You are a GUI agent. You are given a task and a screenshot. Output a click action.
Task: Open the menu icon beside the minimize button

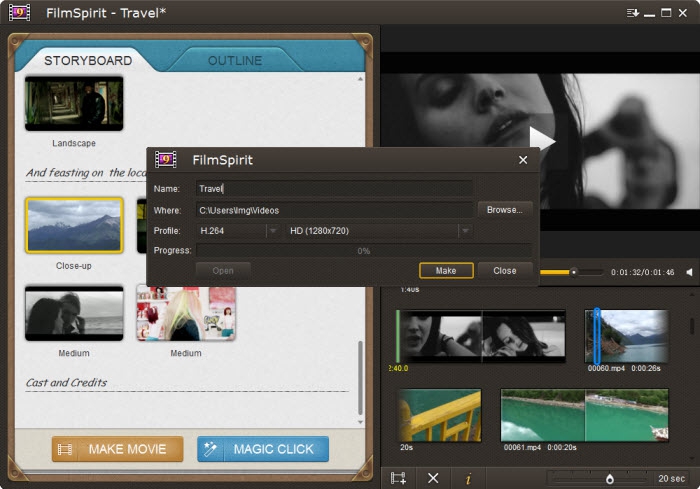pyautogui.click(x=632, y=13)
